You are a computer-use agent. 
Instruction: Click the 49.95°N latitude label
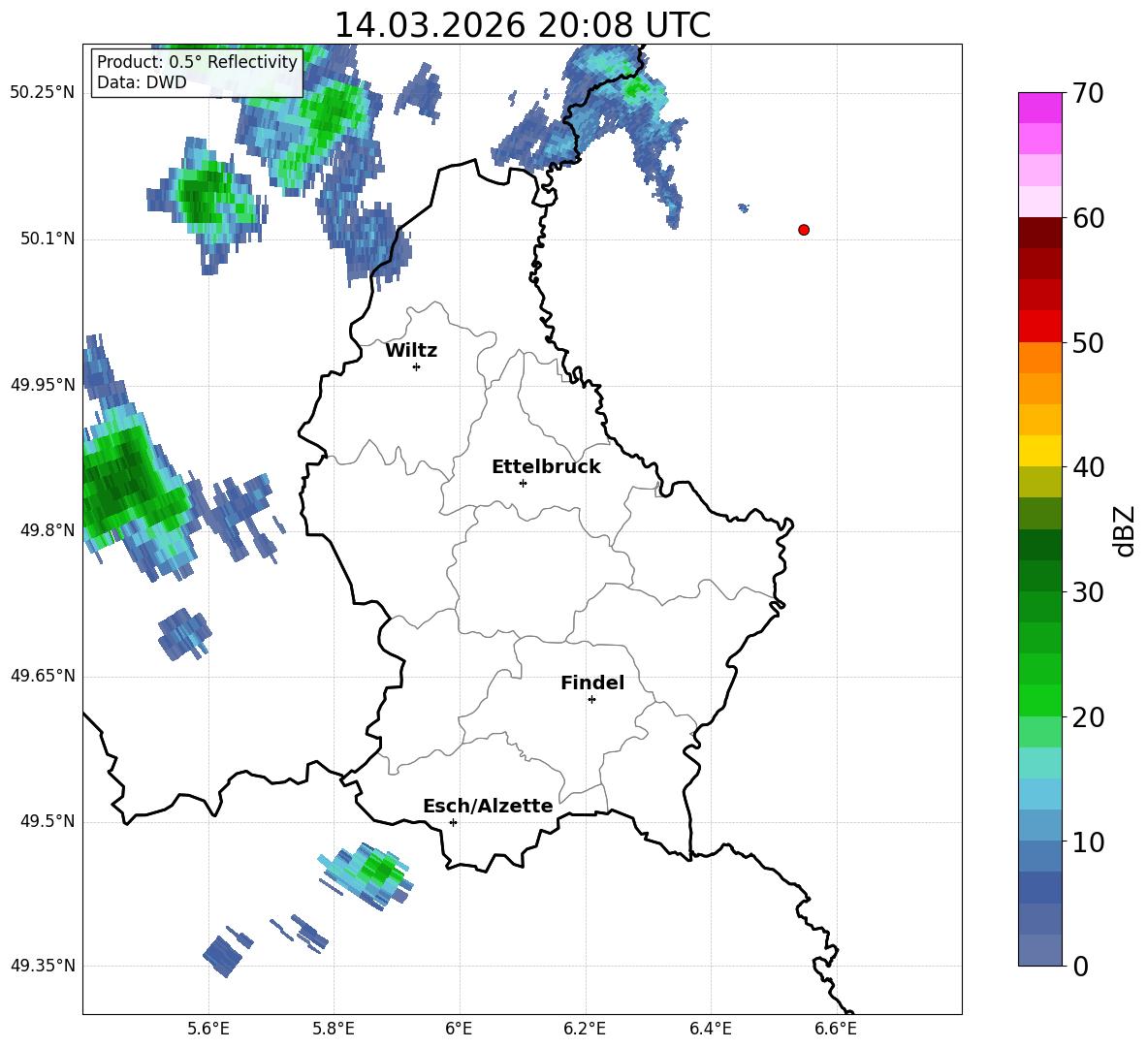pos(43,384)
